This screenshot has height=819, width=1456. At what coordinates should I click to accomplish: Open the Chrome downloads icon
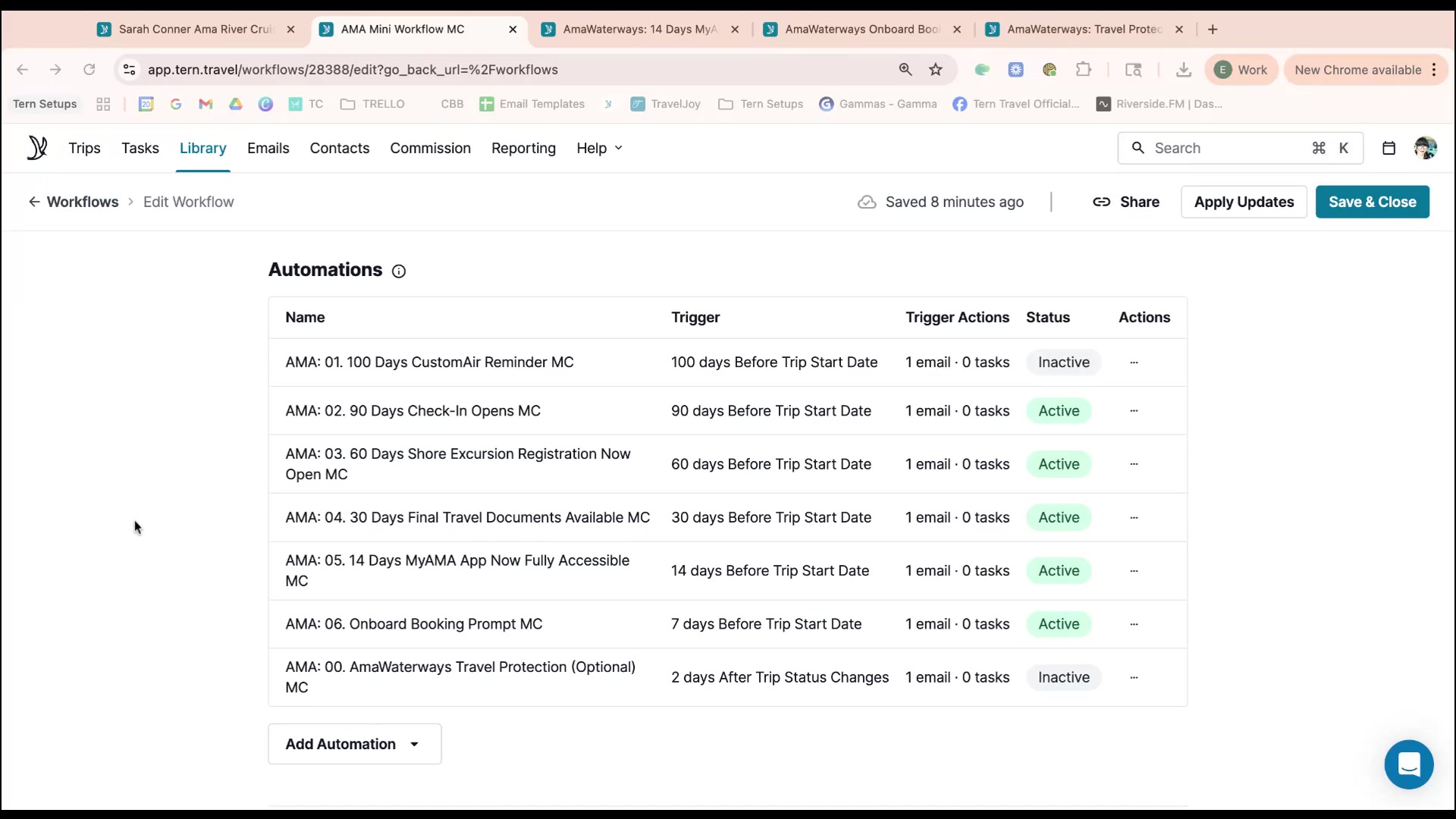[x=1183, y=70]
